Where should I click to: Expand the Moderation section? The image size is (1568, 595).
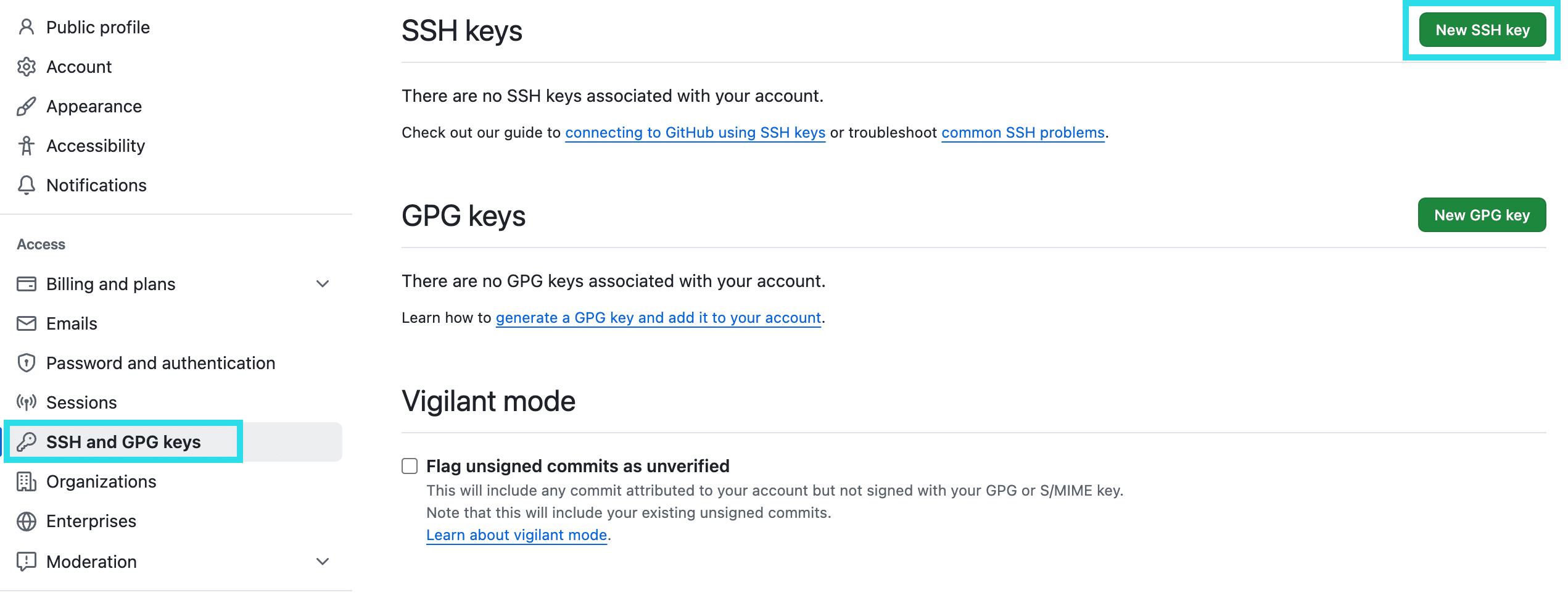(321, 561)
